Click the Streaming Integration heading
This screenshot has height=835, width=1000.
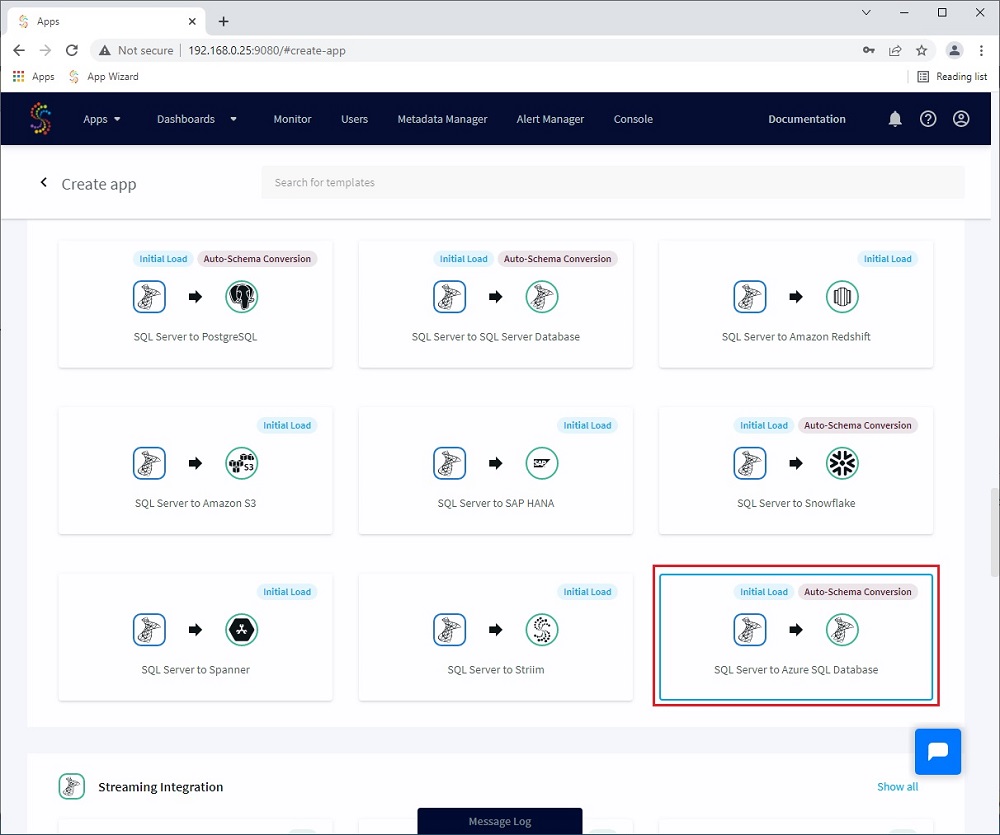point(161,787)
